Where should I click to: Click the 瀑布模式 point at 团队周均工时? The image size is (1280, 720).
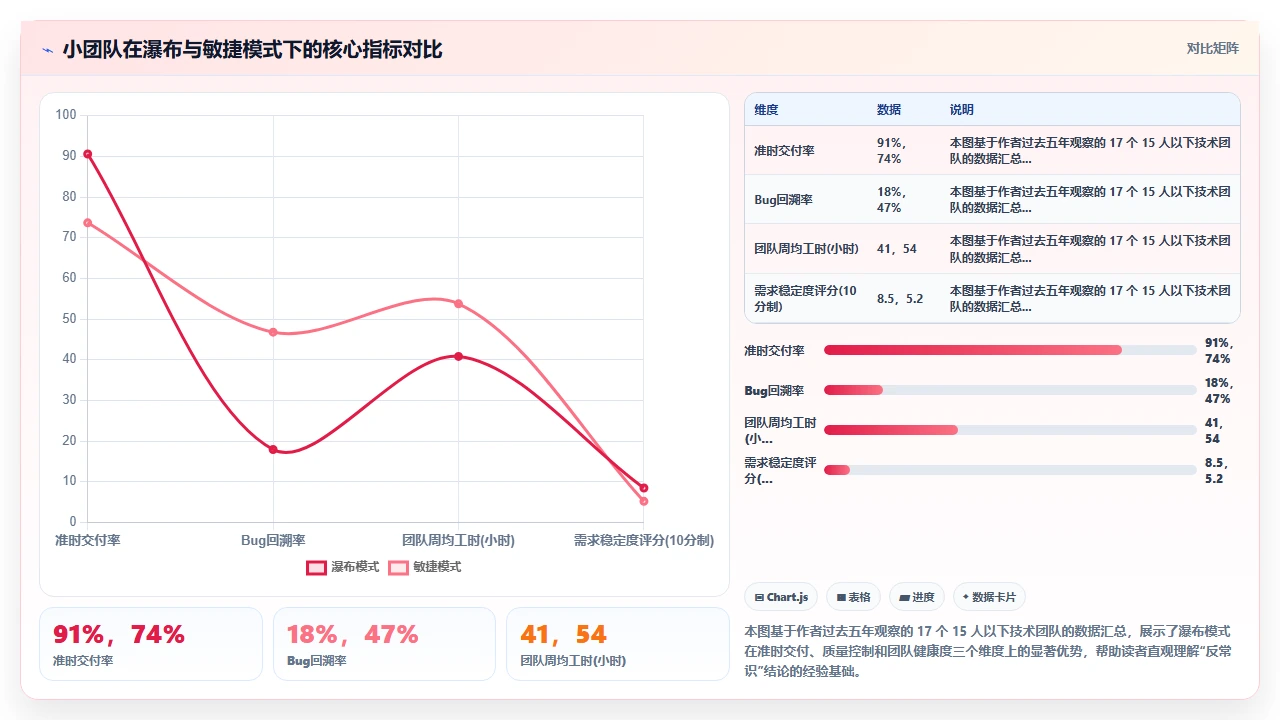tap(458, 356)
